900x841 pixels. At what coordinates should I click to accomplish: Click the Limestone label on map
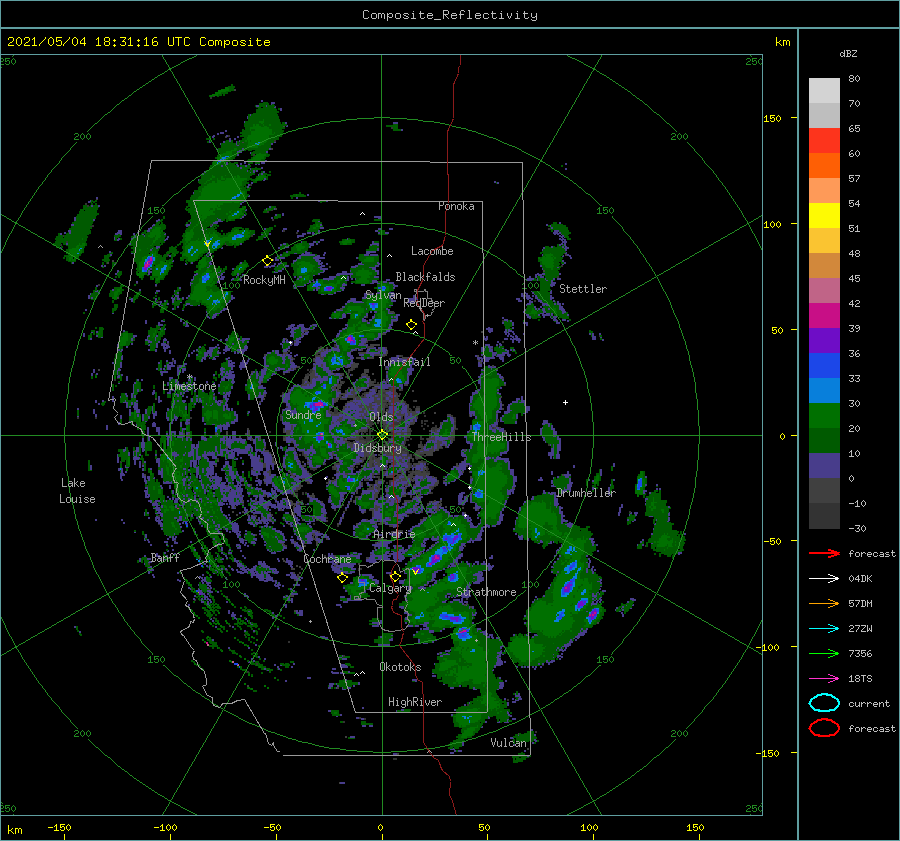[x=189, y=386]
